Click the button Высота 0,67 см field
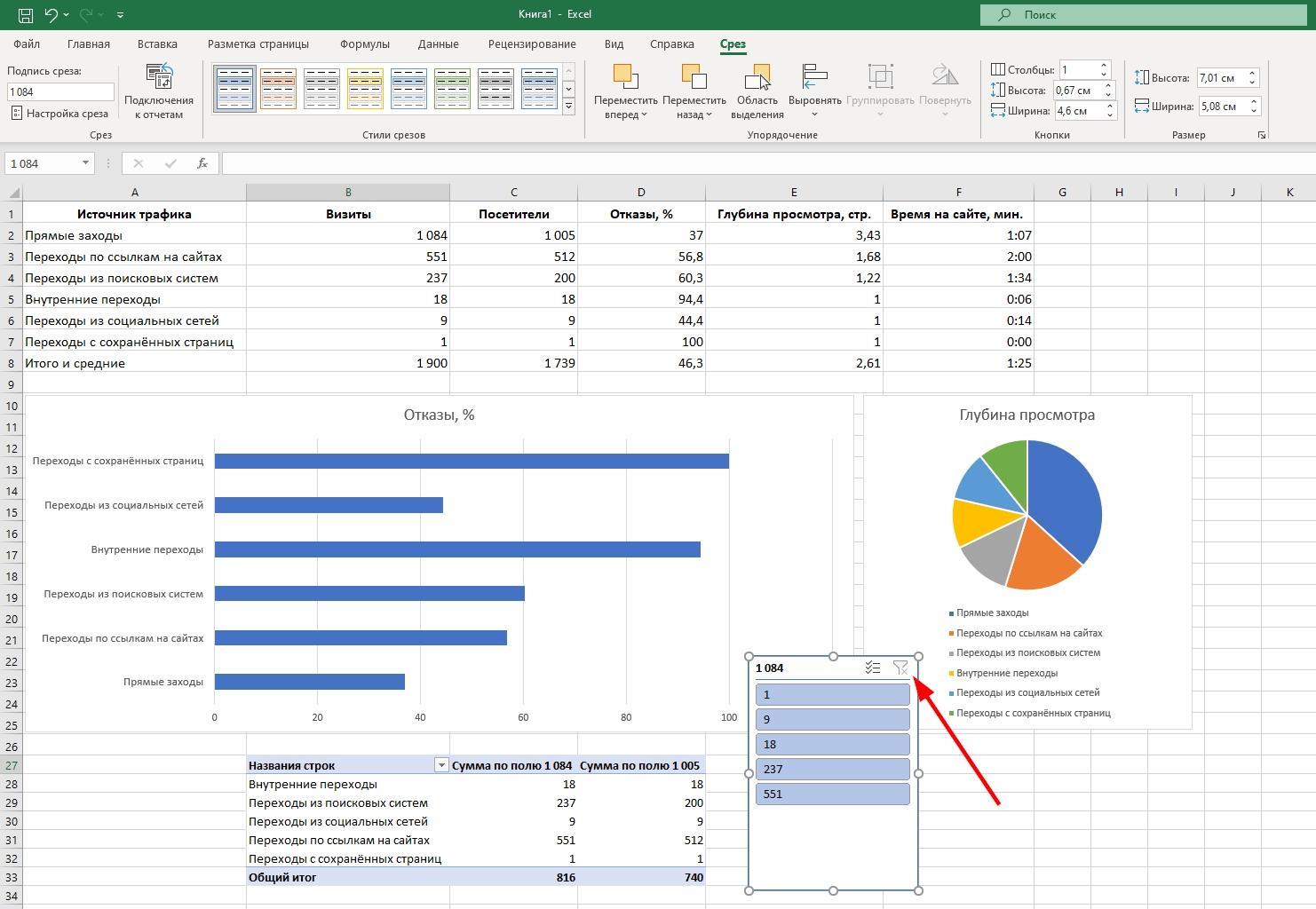 1077,90
